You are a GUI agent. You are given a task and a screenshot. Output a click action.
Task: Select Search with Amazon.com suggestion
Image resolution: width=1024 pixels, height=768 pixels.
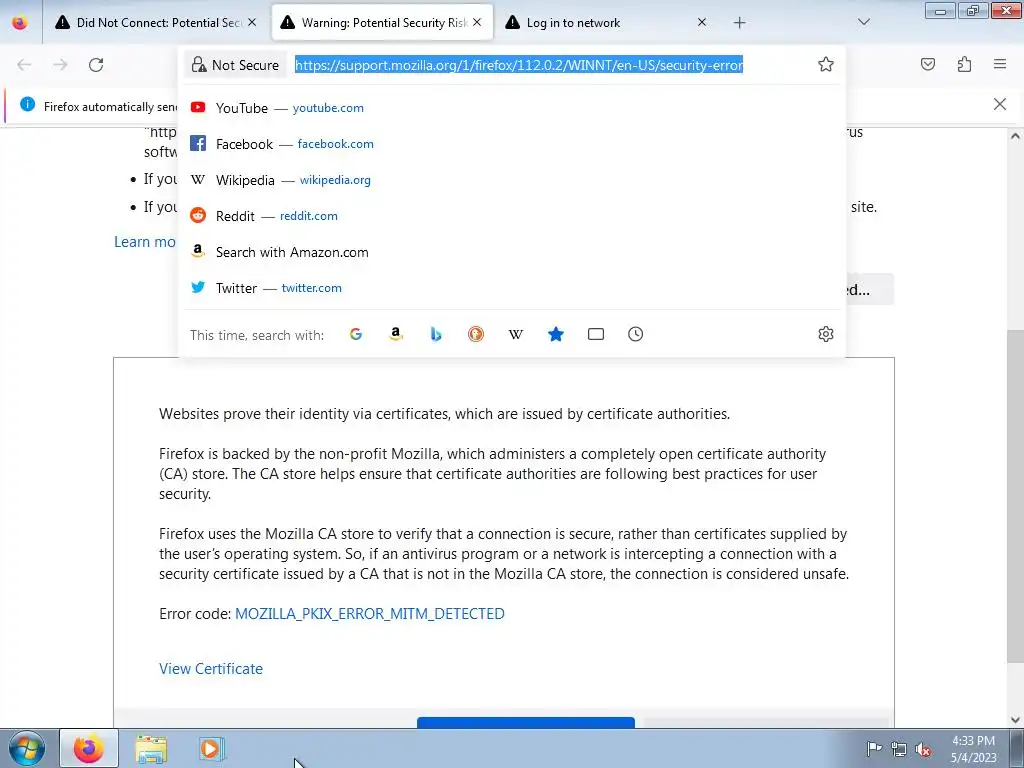pos(511,252)
